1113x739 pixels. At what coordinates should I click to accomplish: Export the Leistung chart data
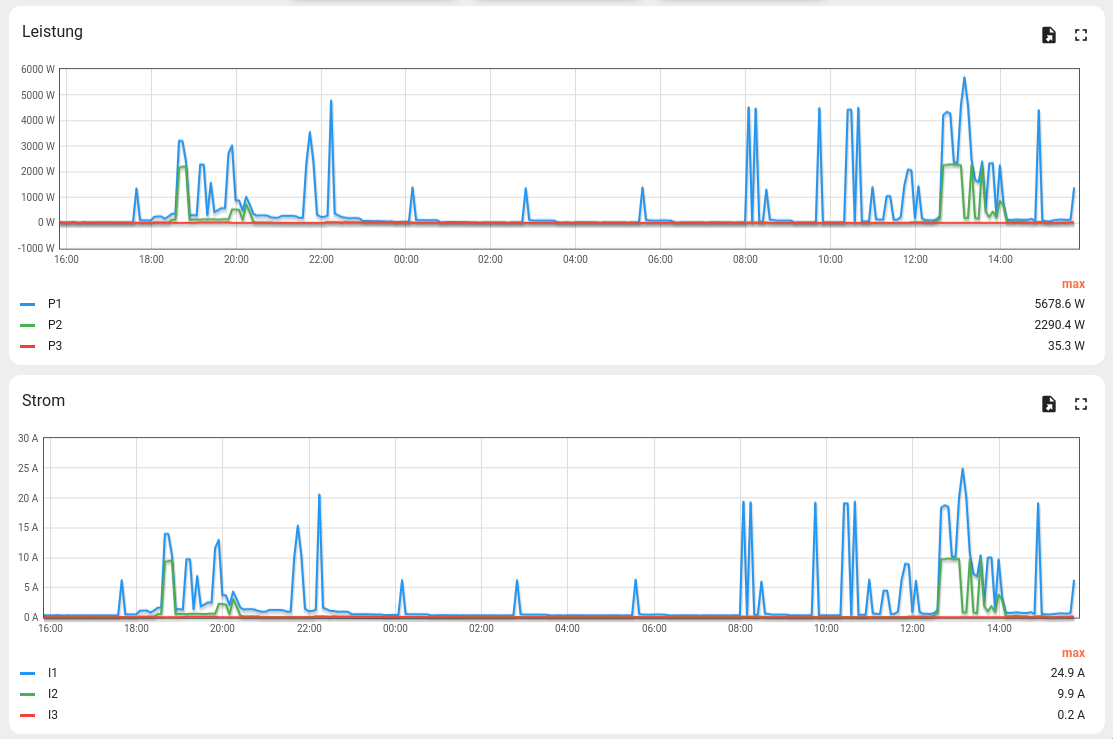1048,35
